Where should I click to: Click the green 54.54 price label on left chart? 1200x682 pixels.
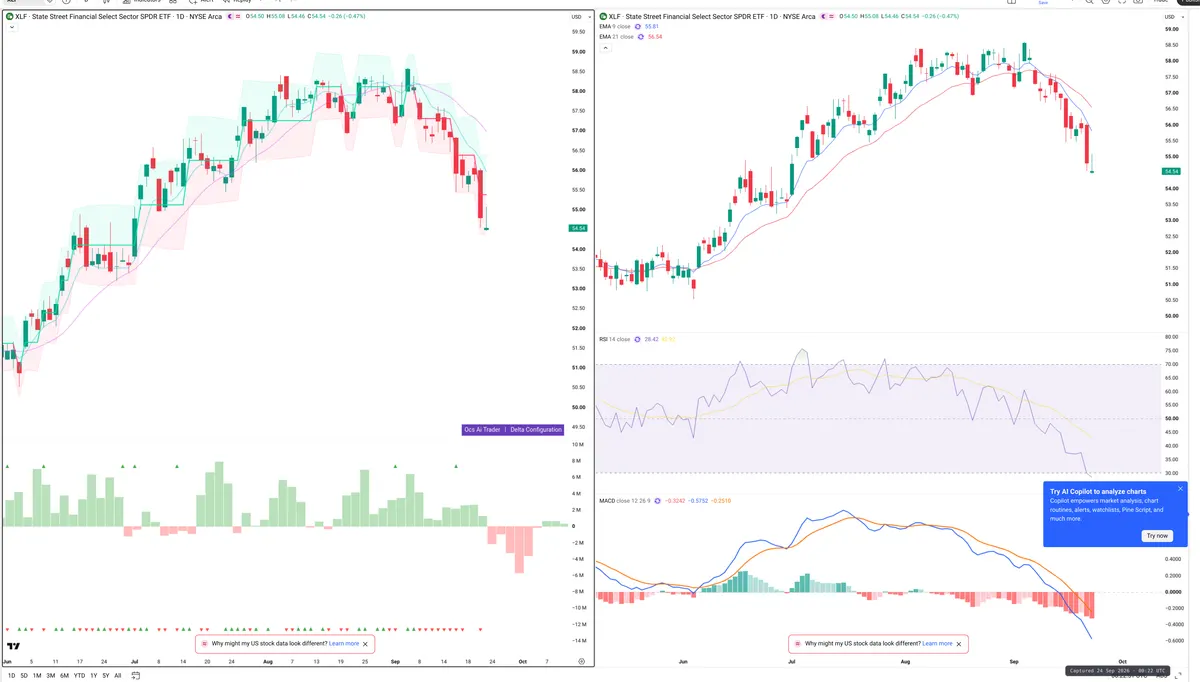pos(576,228)
